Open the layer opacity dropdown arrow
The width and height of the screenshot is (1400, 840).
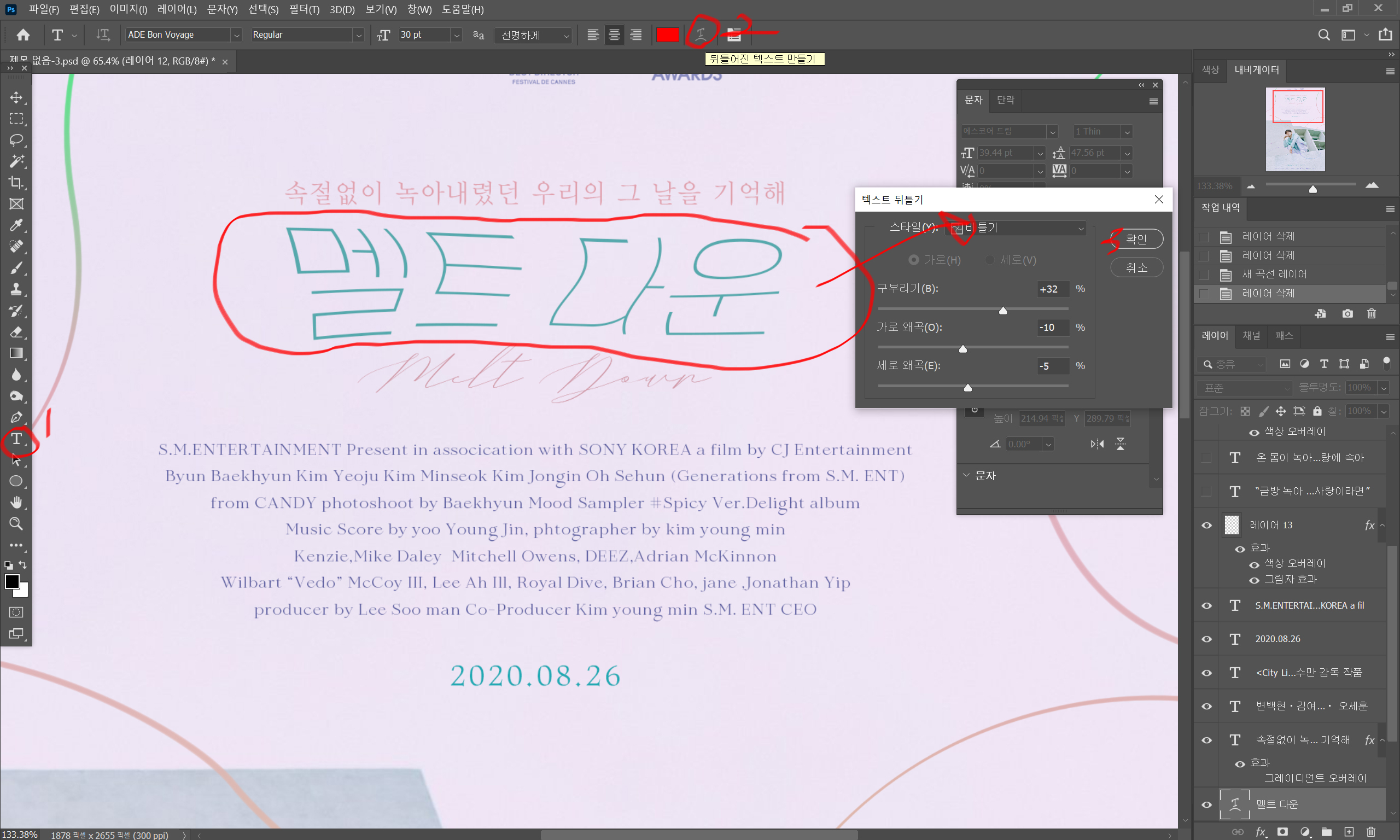[x=1384, y=388]
